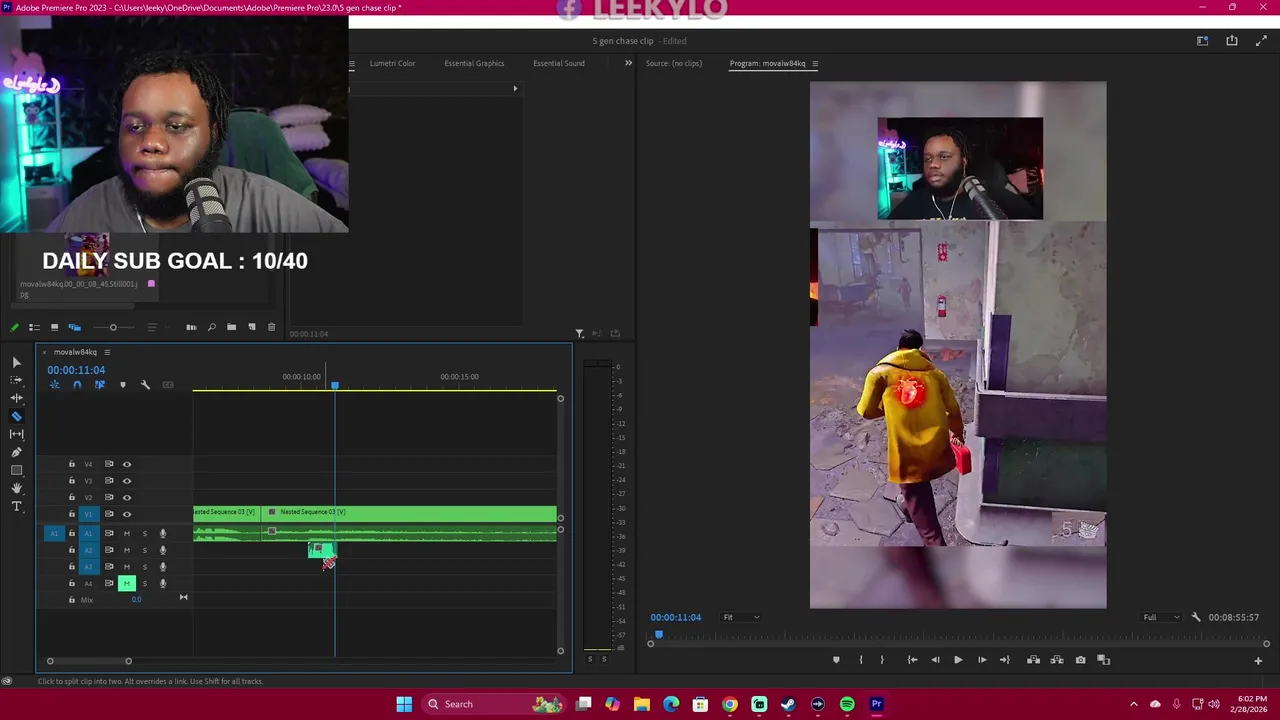Screen dimensions: 1280x720
Task: Open timeline display settings wrench
Action: pyautogui.click(x=145, y=385)
